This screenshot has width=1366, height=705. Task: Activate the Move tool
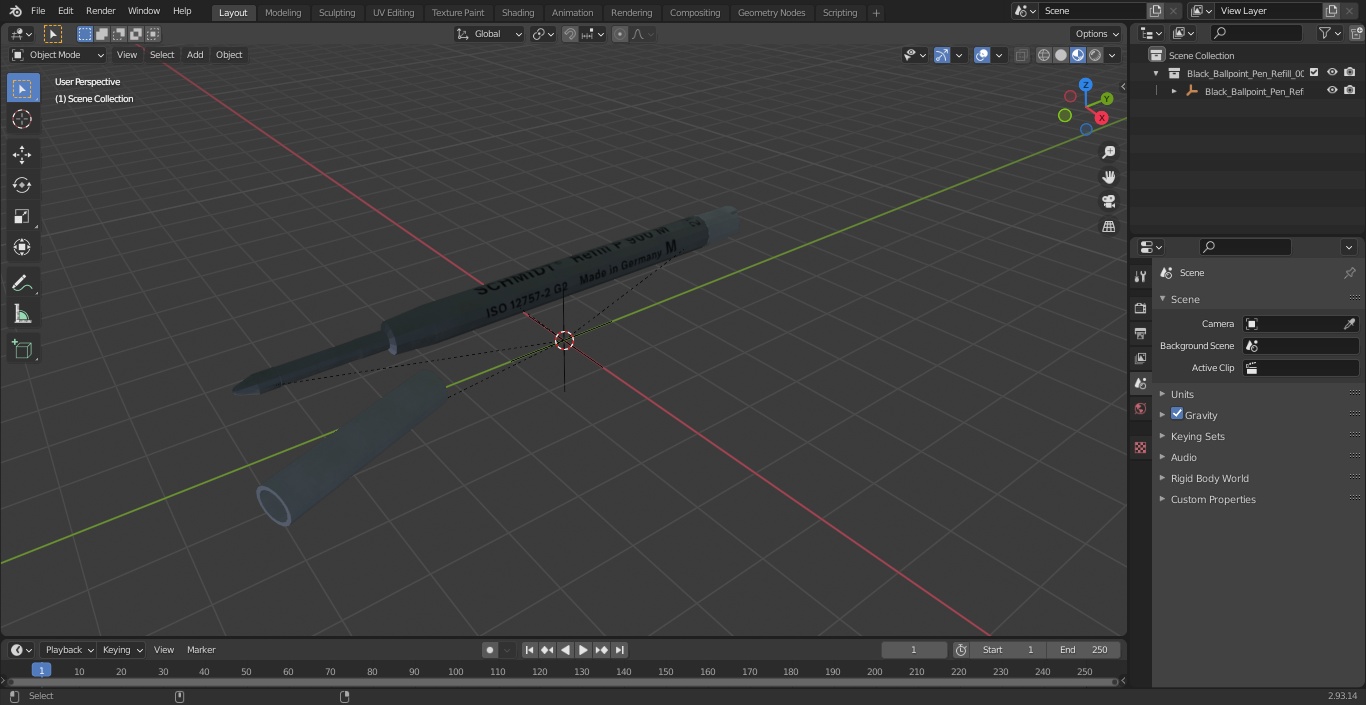point(22,154)
